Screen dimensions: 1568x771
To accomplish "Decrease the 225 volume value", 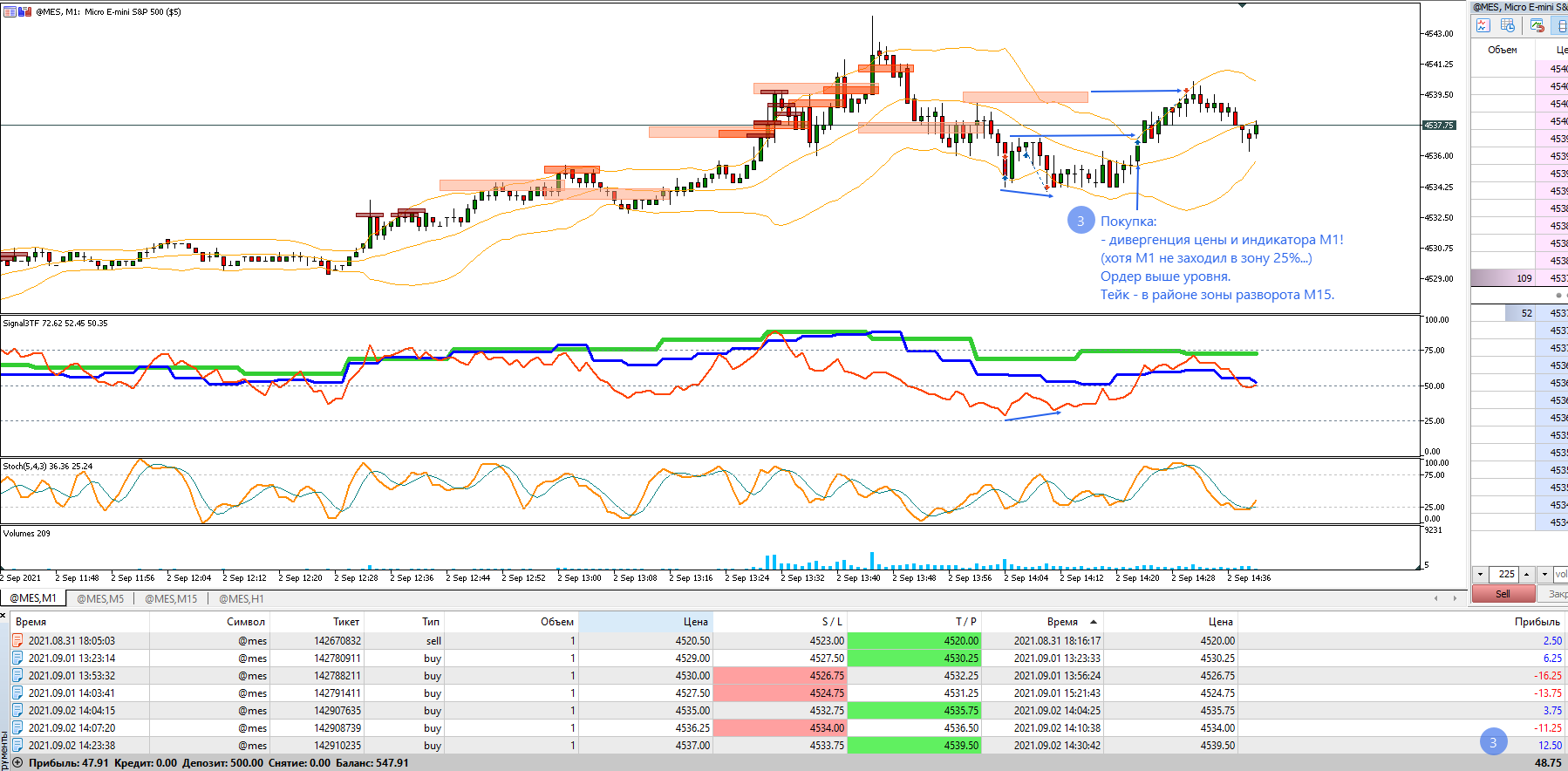I will point(1480,574).
